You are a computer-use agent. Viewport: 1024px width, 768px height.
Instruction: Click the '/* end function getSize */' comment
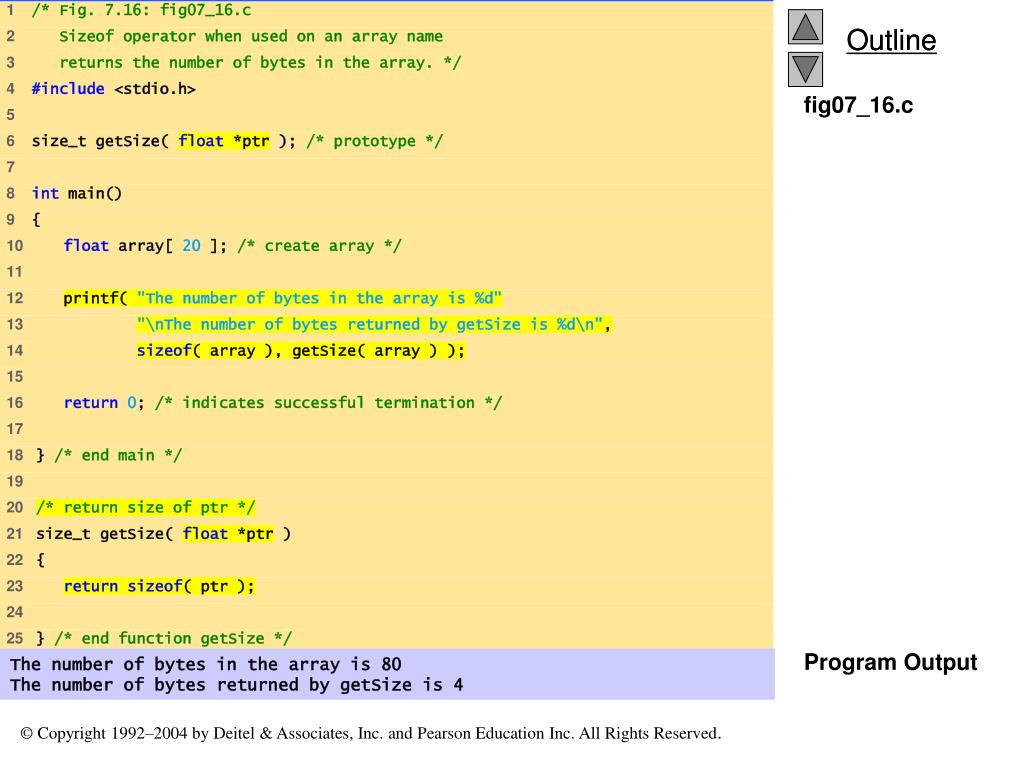173,638
